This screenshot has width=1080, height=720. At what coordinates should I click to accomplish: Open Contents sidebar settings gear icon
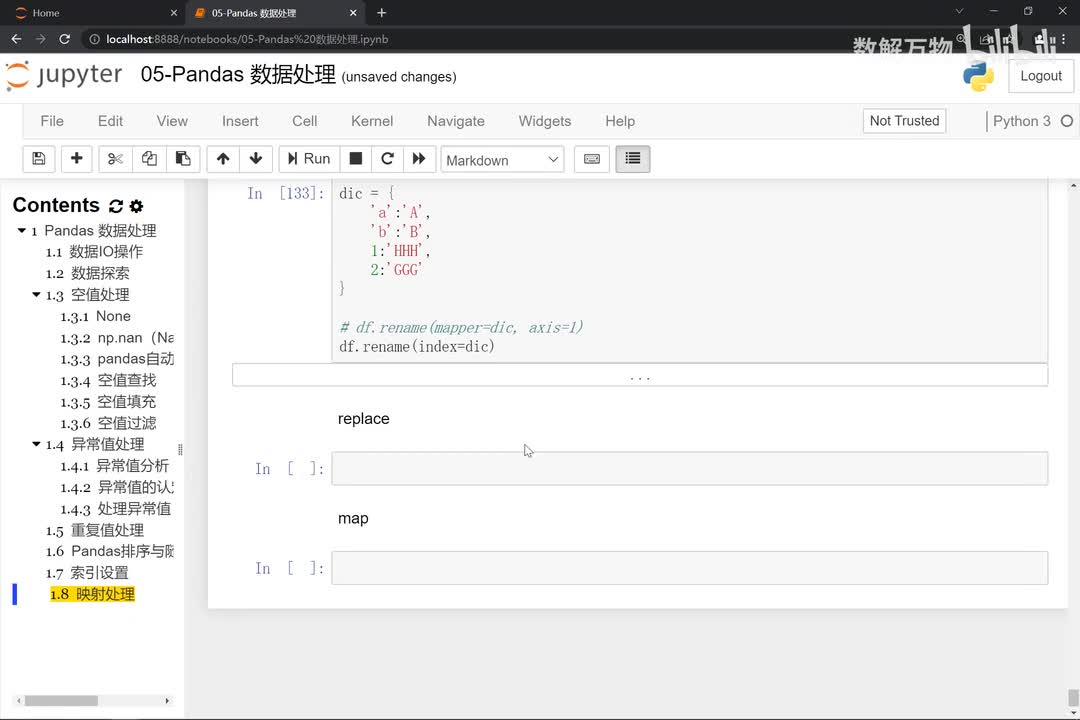tap(136, 206)
